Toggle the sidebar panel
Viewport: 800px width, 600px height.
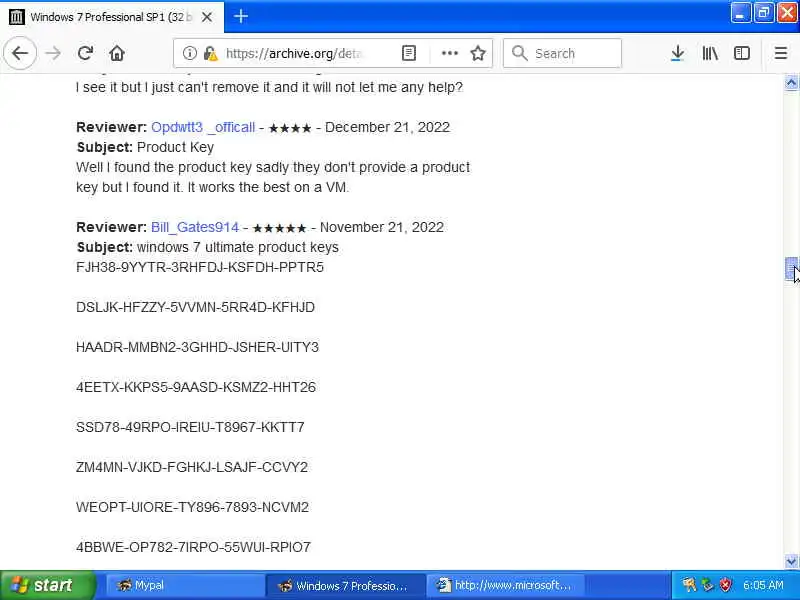[742, 53]
